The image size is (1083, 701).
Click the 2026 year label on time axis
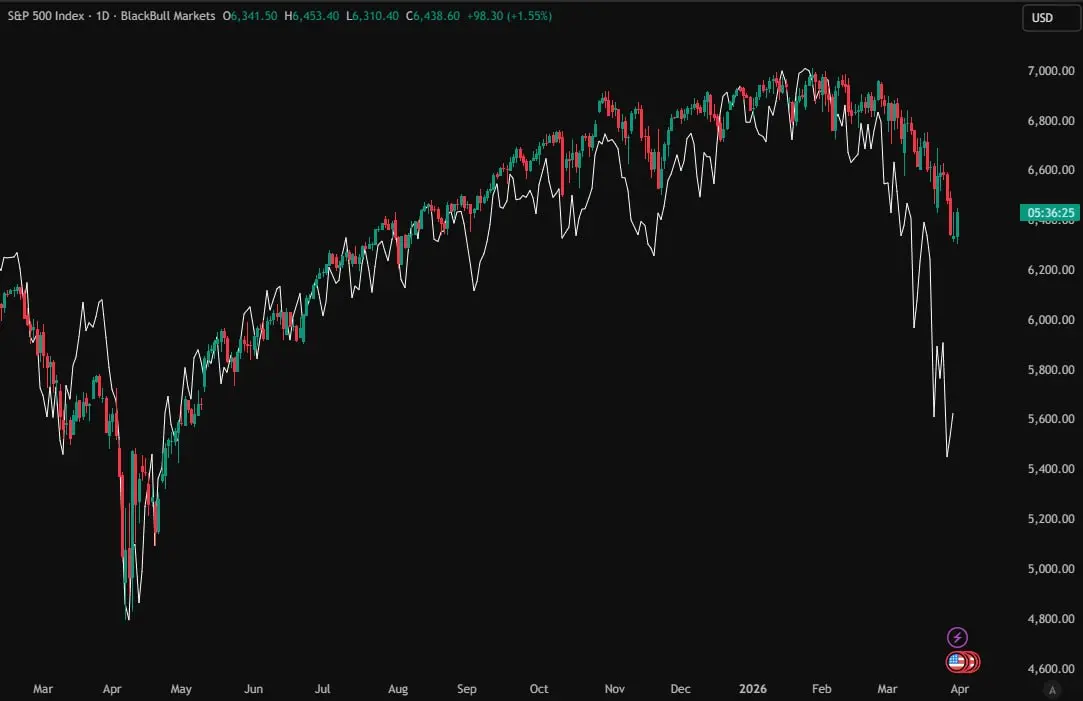tap(753, 689)
